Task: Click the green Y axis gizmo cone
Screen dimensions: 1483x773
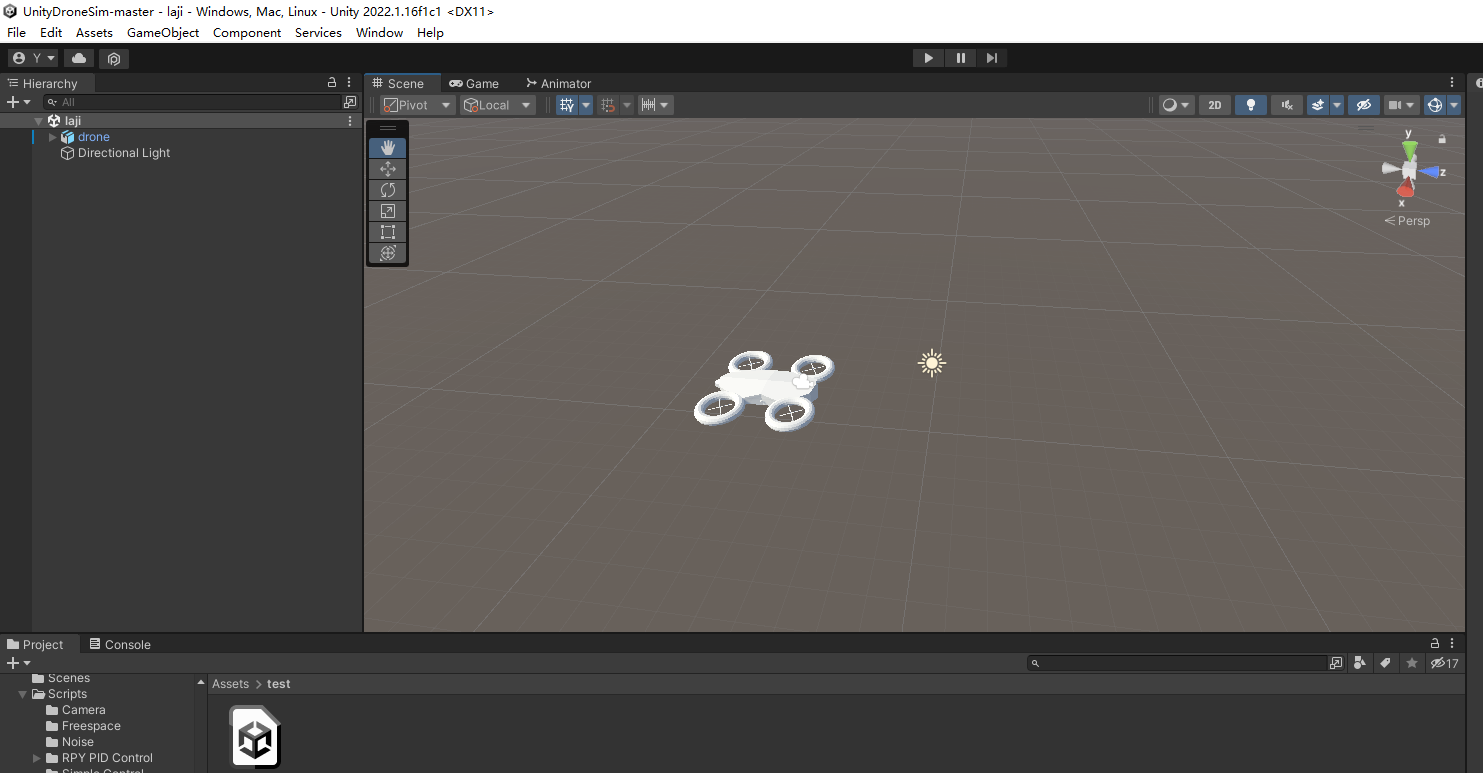Action: 1409,149
